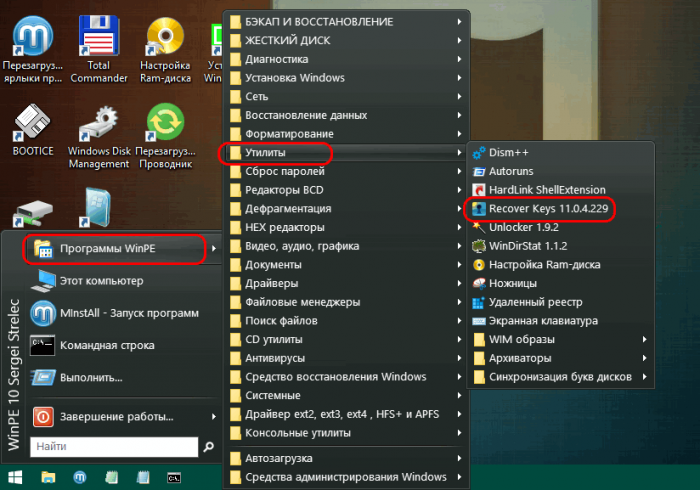Screen dimensions: 700x490
Task: Click the Windows Start button on taskbar
Action: point(15,478)
